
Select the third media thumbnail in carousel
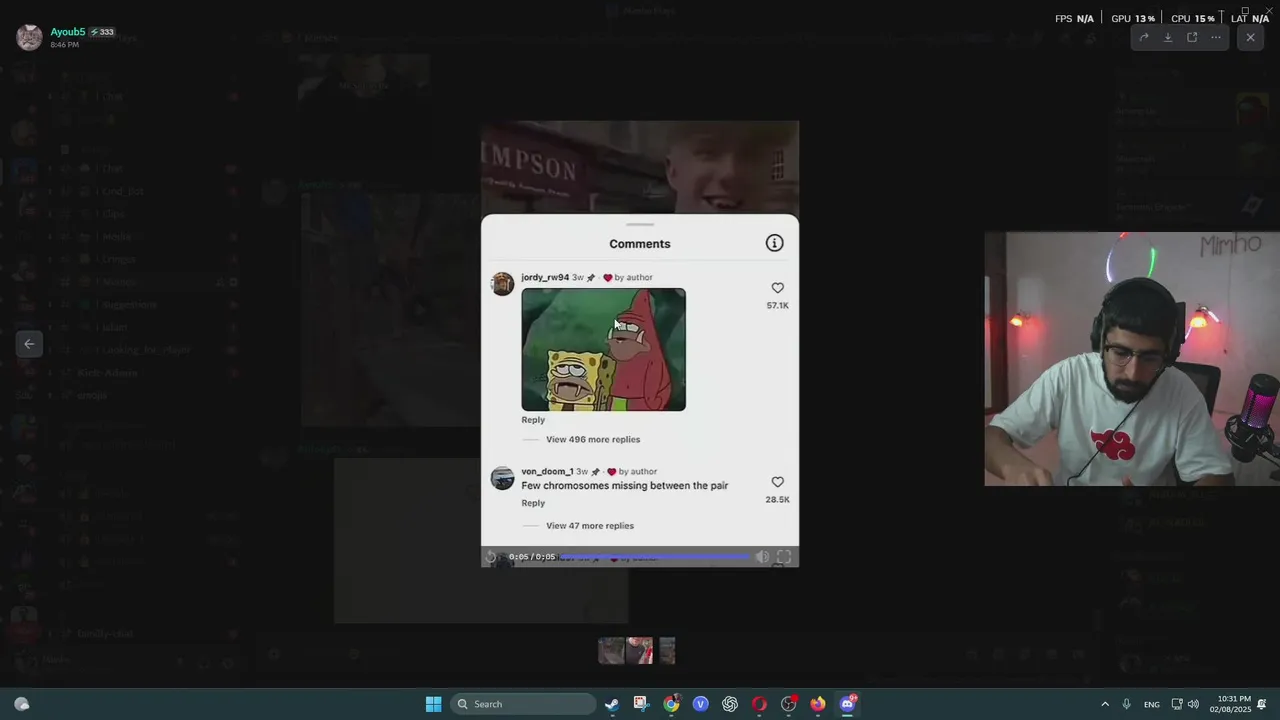point(667,651)
